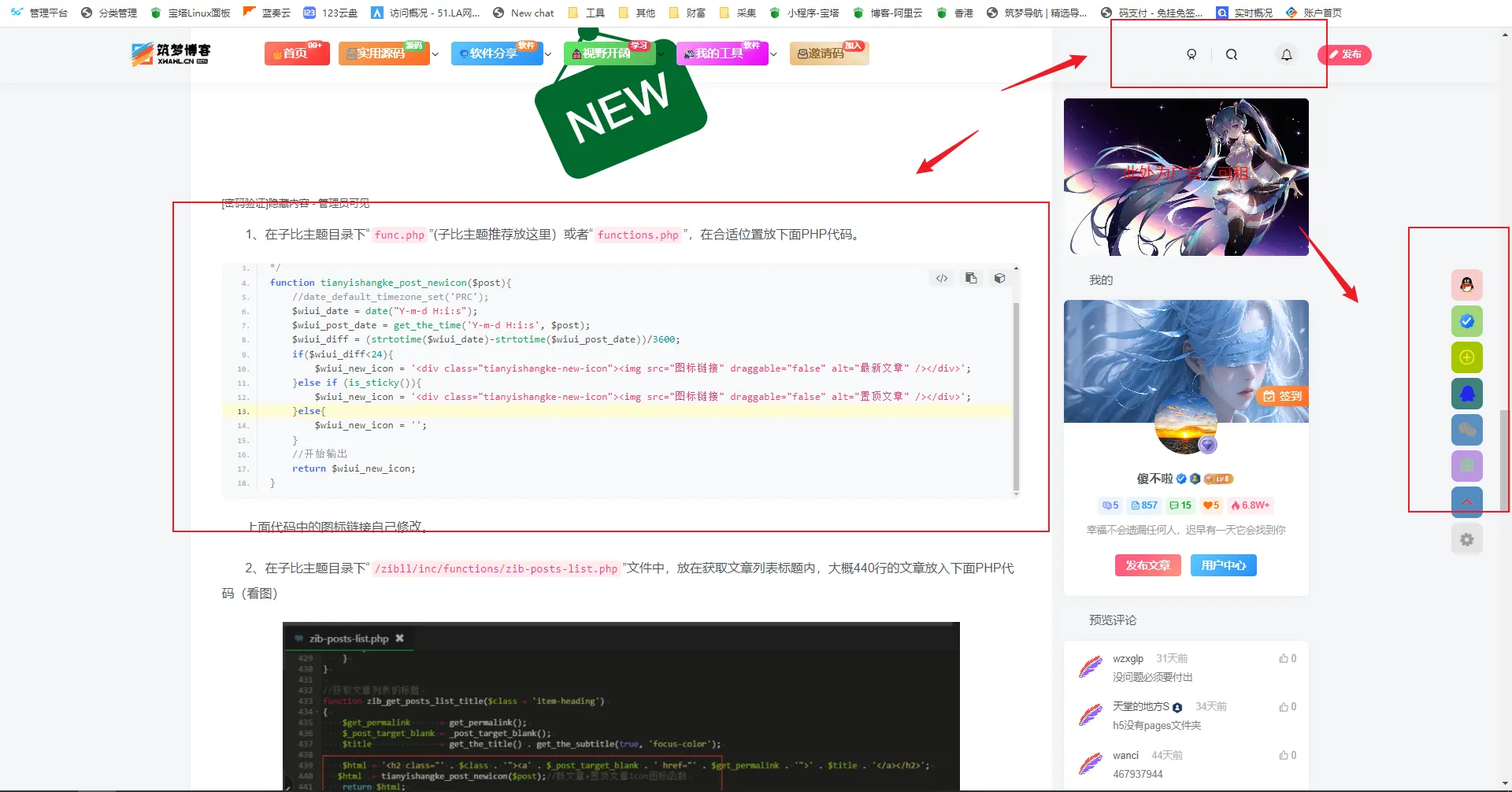
Task: Click the red 发布 button in header
Action: tap(1344, 54)
